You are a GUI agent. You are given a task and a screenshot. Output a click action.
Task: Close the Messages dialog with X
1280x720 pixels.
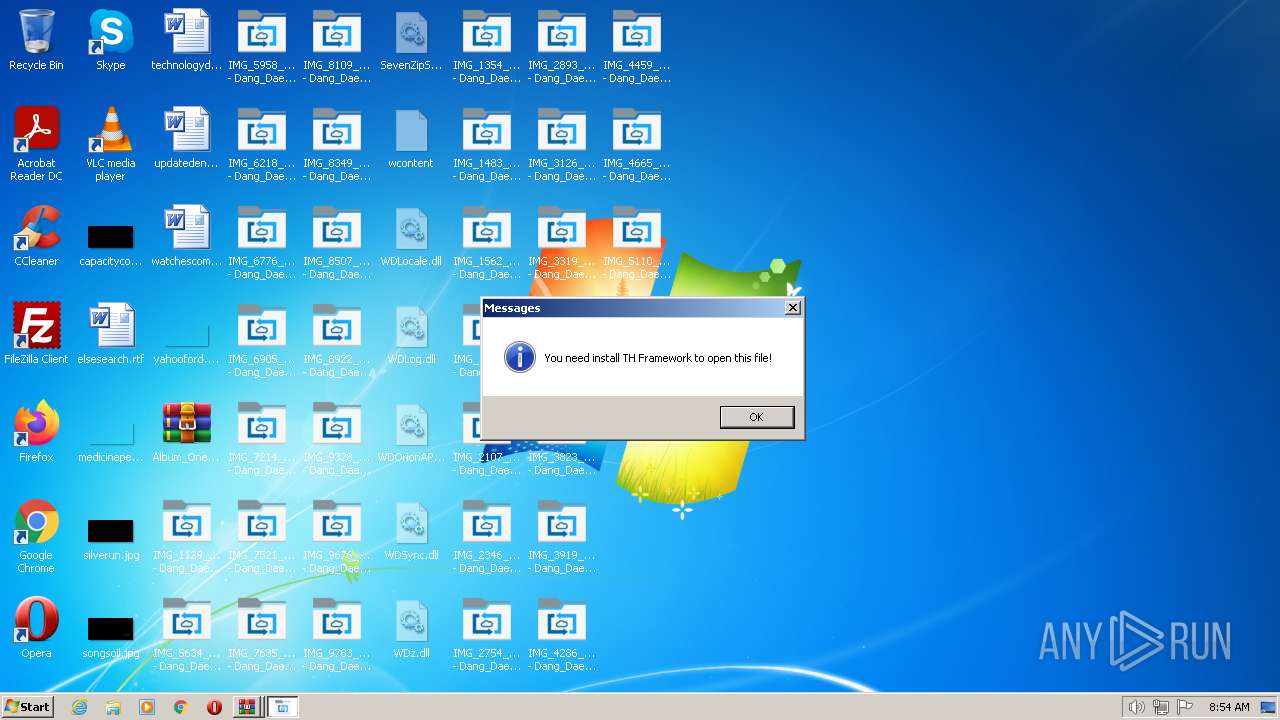[793, 308]
